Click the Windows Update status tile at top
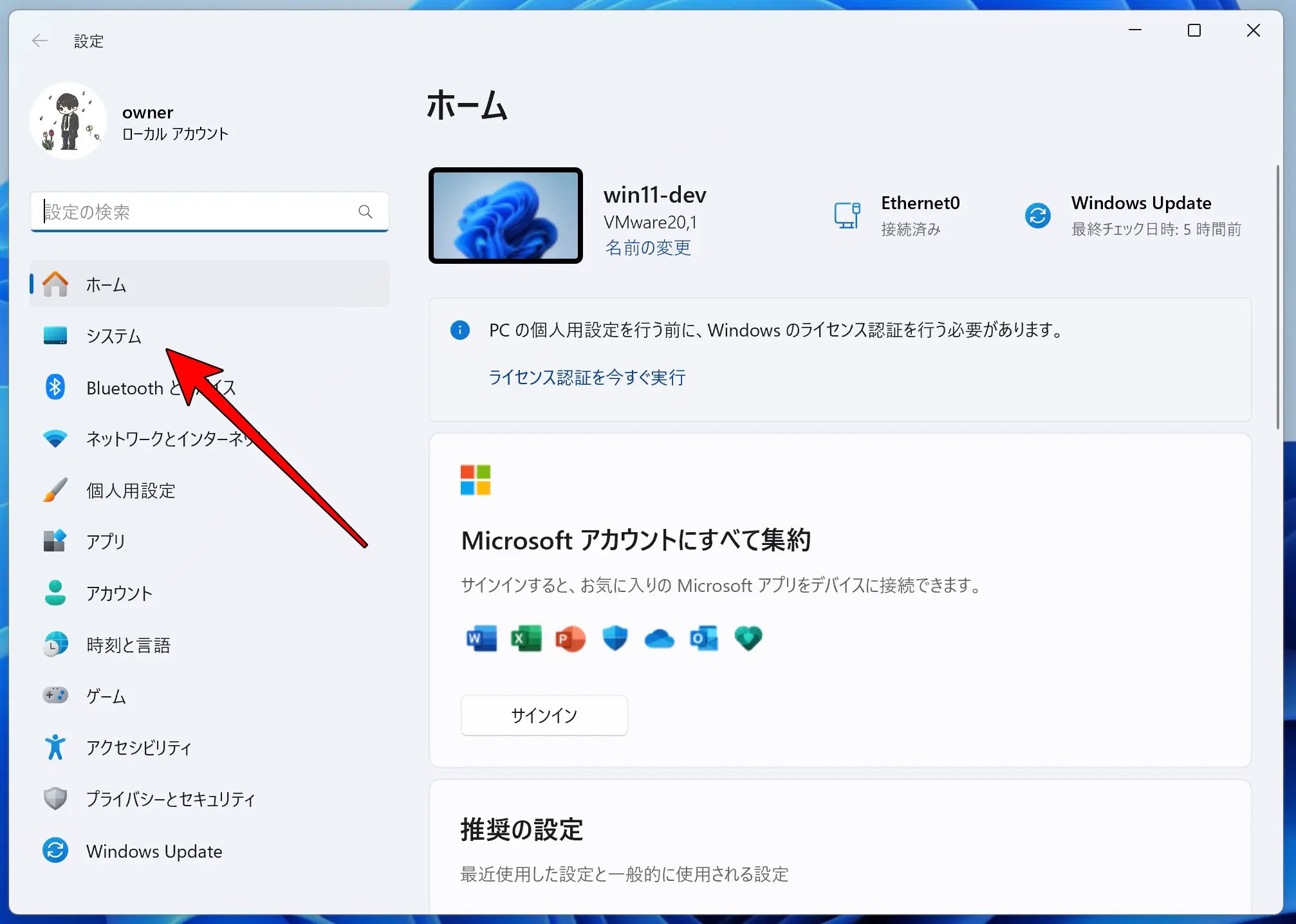The image size is (1296, 924). (1133, 216)
